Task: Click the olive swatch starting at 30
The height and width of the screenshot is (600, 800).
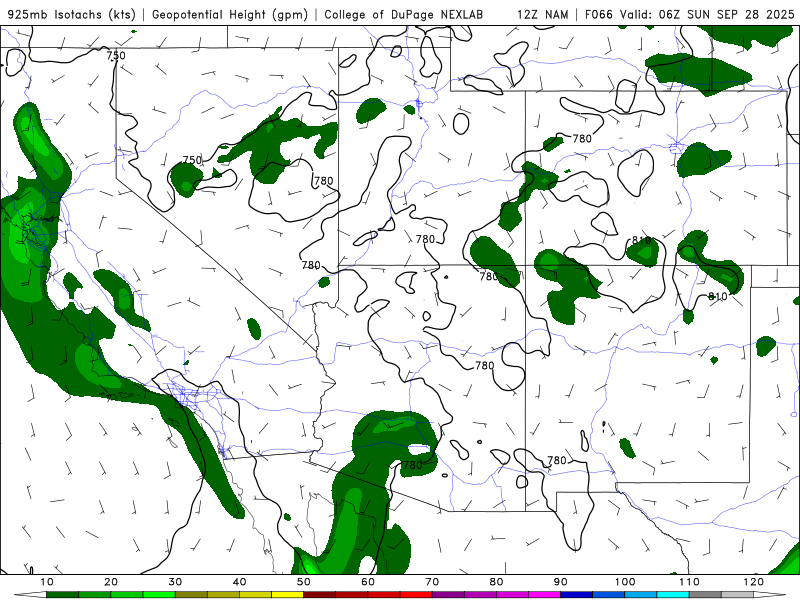Action: [191, 595]
